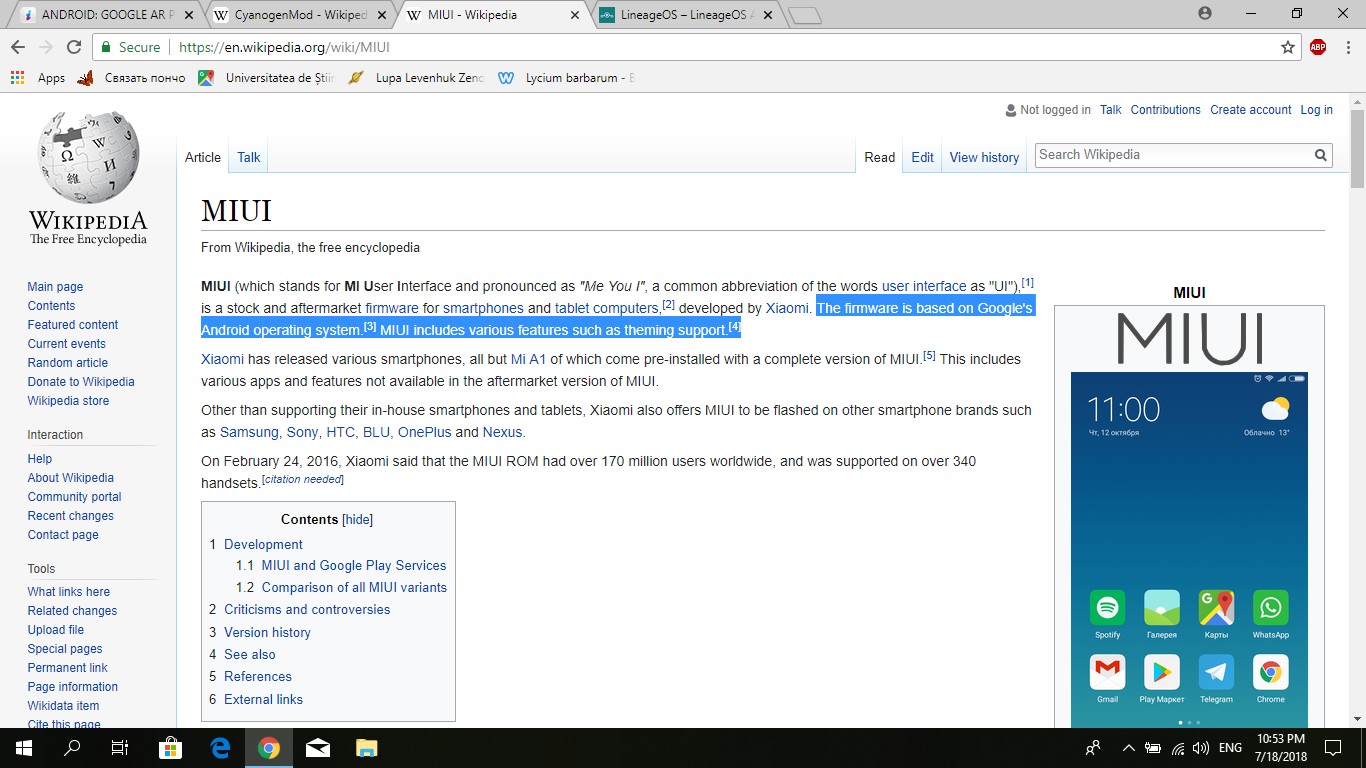Open Windows action center notifications icon

(x=1332, y=747)
